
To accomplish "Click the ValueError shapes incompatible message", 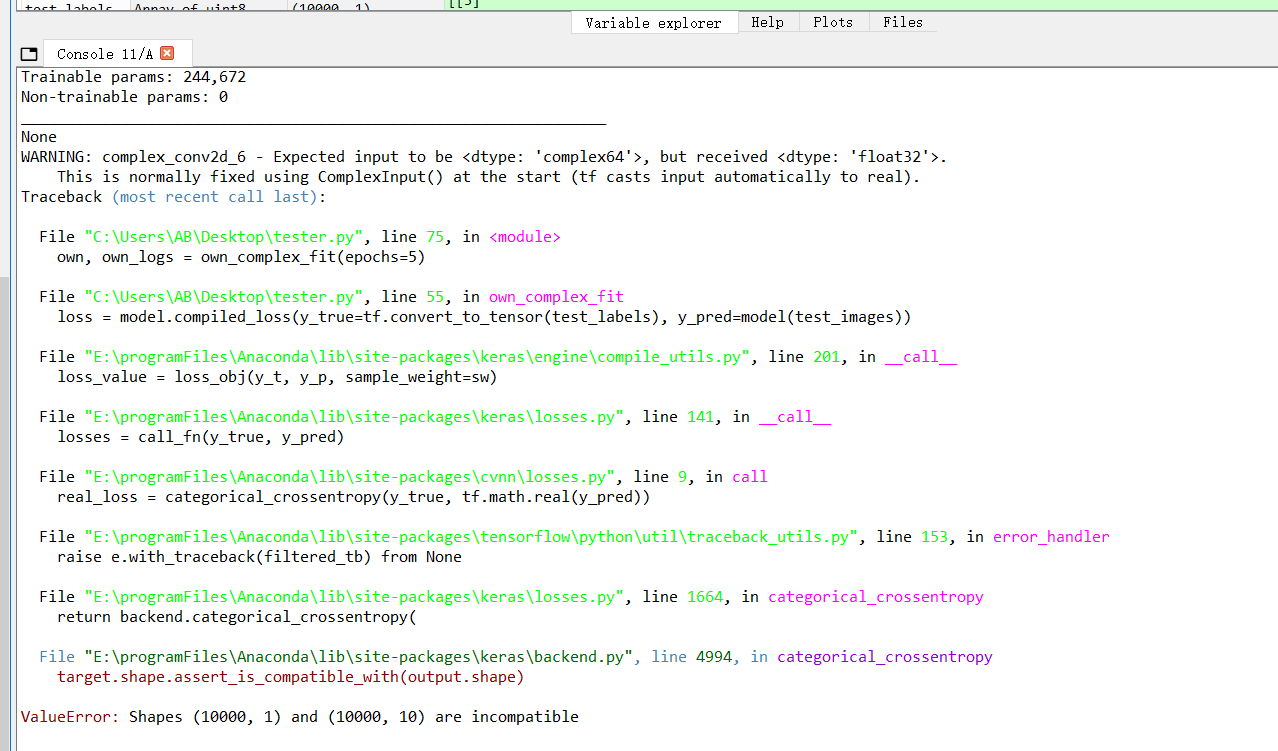I will point(300,717).
